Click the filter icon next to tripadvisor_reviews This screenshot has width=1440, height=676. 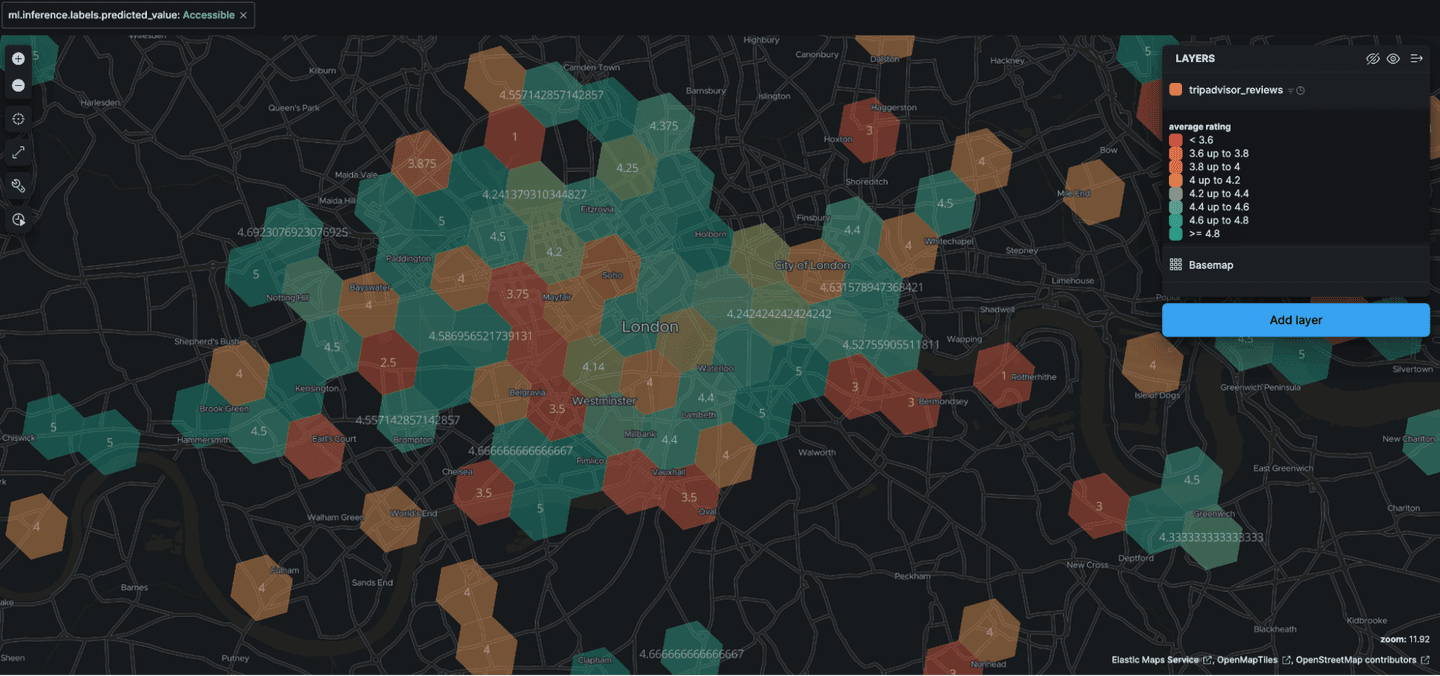(x=1290, y=91)
